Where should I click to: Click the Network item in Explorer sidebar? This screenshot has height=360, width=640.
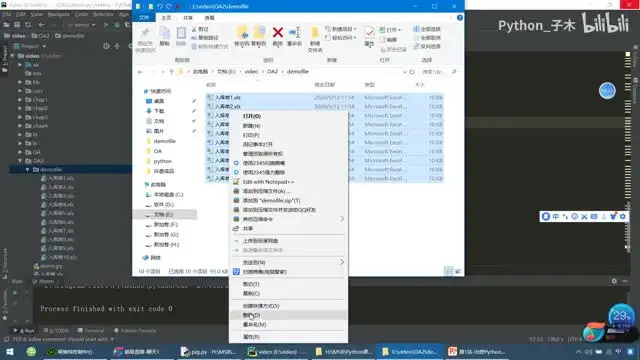tap(156, 258)
